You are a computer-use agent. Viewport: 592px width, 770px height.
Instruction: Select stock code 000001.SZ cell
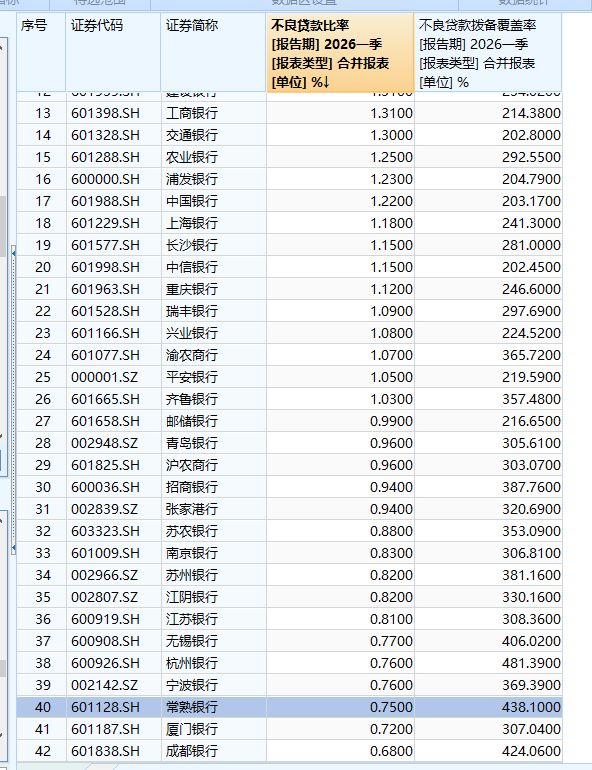(113, 377)
